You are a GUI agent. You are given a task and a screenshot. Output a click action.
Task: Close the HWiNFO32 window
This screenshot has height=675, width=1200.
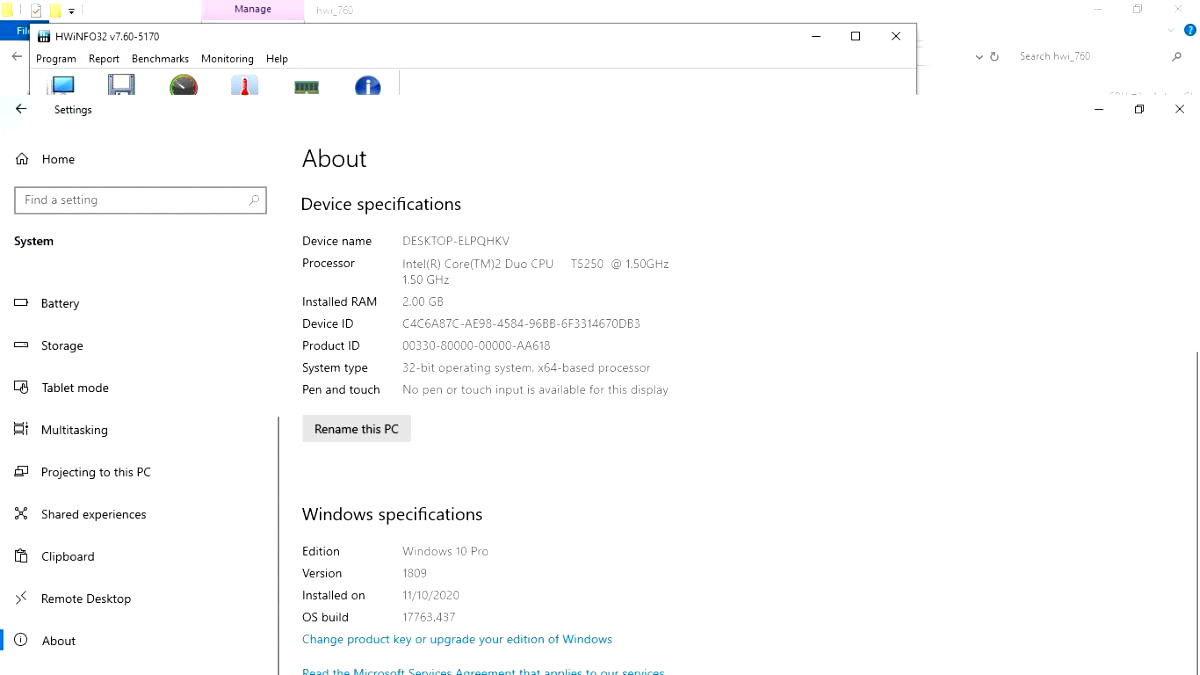[x=896, y=36]
